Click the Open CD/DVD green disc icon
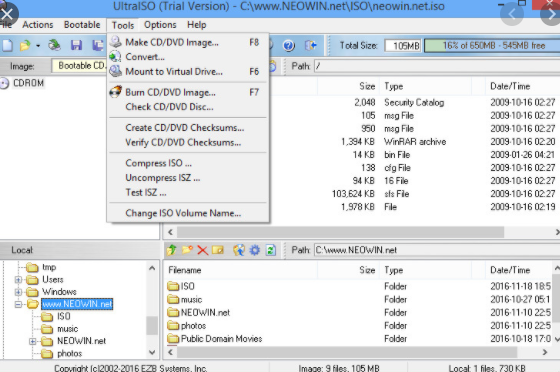The height and width of the screenshot is (372, 560). coord(55,45)
